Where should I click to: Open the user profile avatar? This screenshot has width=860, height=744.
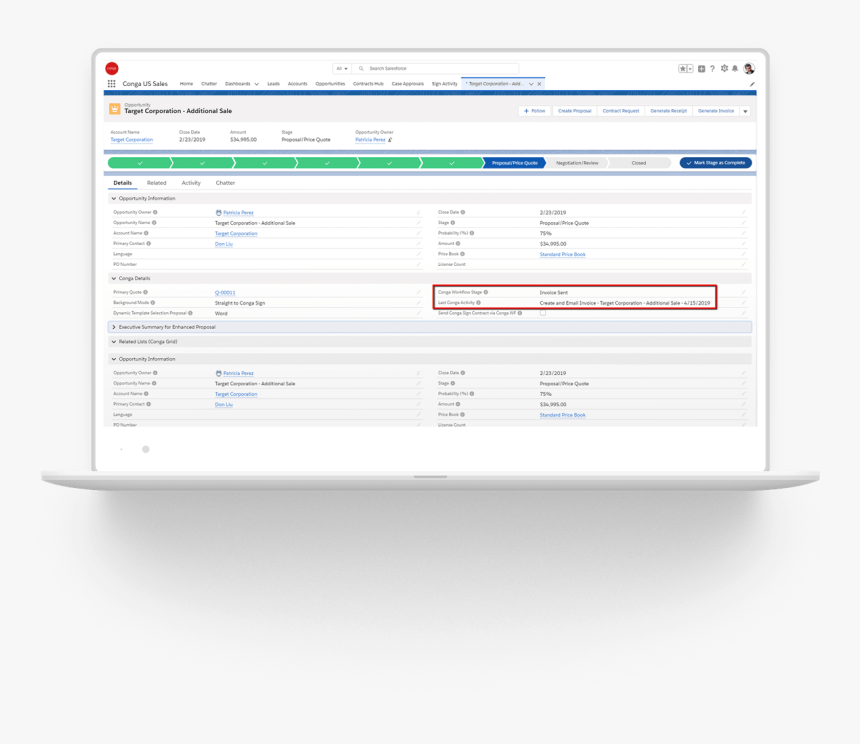pyautogui.click(x=749, y=69)
